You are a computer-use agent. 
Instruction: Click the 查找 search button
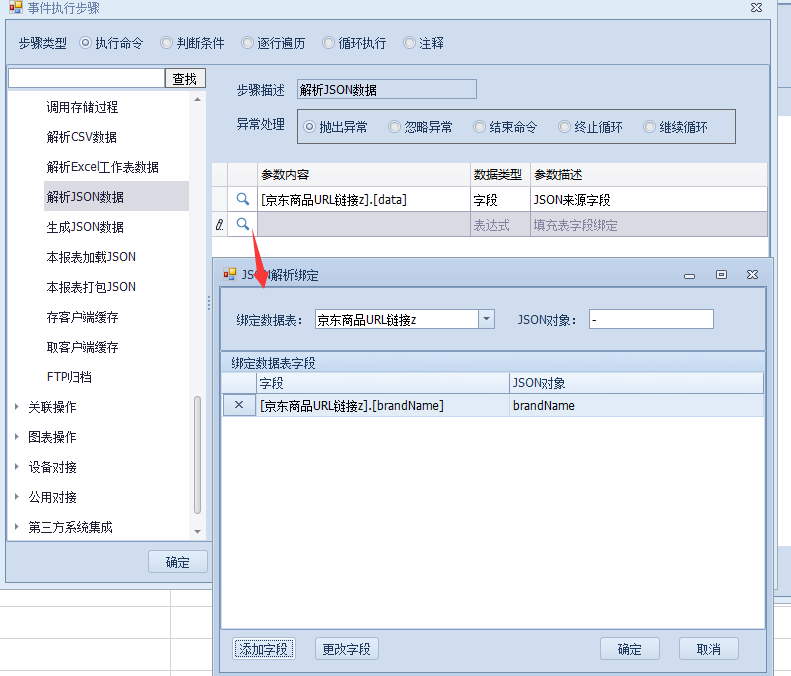point(185,78)
